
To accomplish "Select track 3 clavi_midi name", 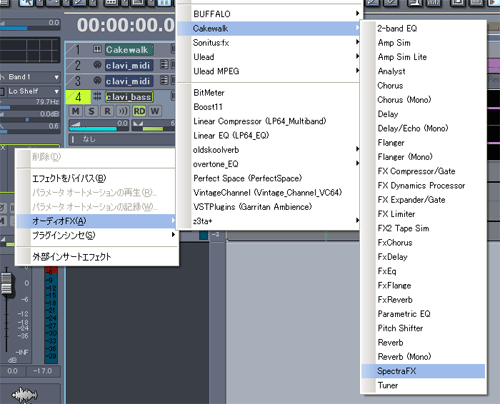I will (129, 81).
